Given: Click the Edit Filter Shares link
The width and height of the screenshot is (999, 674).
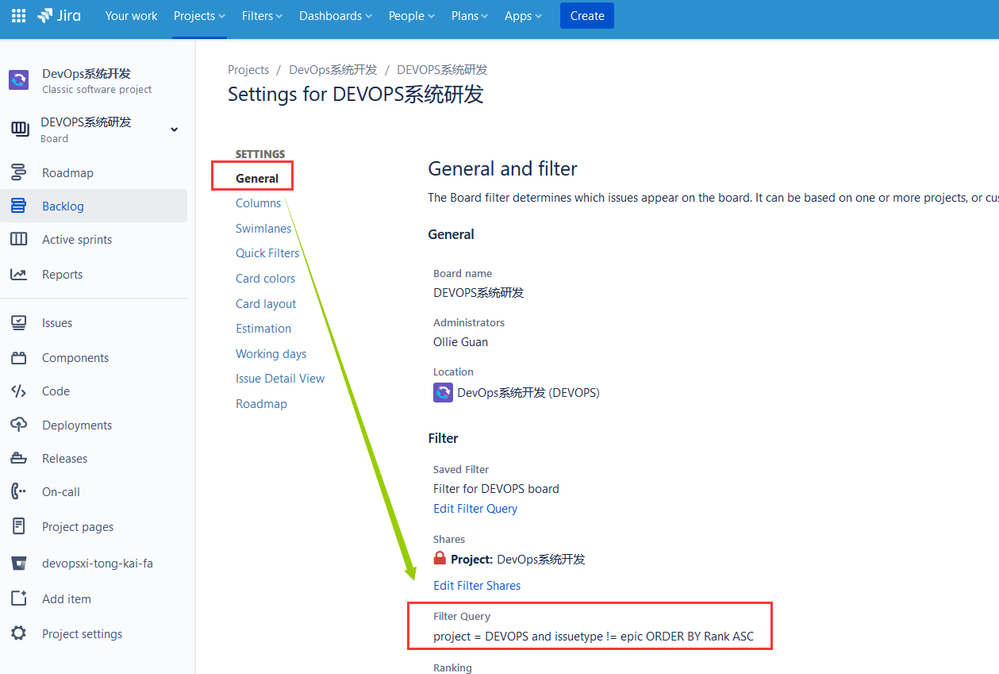Looking at the screenshot, I should pyautogui.click(x=477, y=585).
